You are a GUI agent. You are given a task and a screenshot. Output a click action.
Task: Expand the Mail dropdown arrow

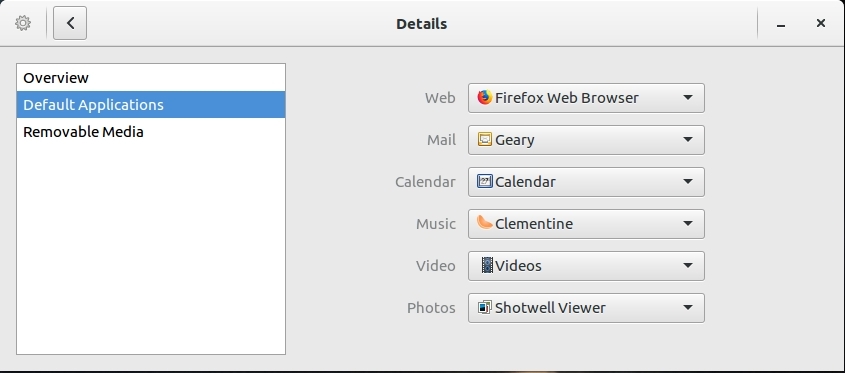click(688, 140)
